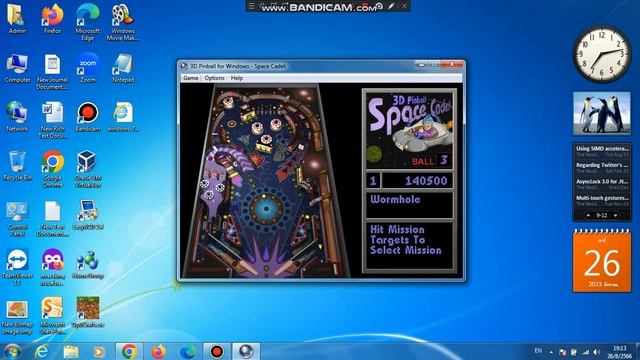Close the Bandicam recording overlay bar

click(x=404, y=6)
